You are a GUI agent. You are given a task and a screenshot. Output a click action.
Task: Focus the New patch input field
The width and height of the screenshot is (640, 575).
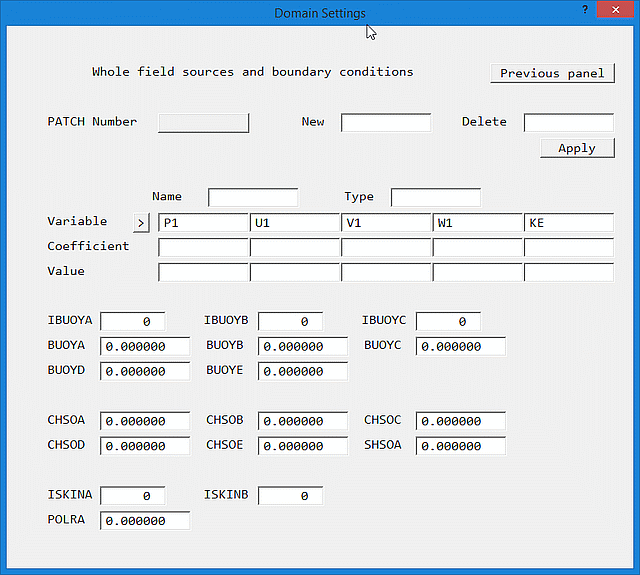(x=386, y=122)
